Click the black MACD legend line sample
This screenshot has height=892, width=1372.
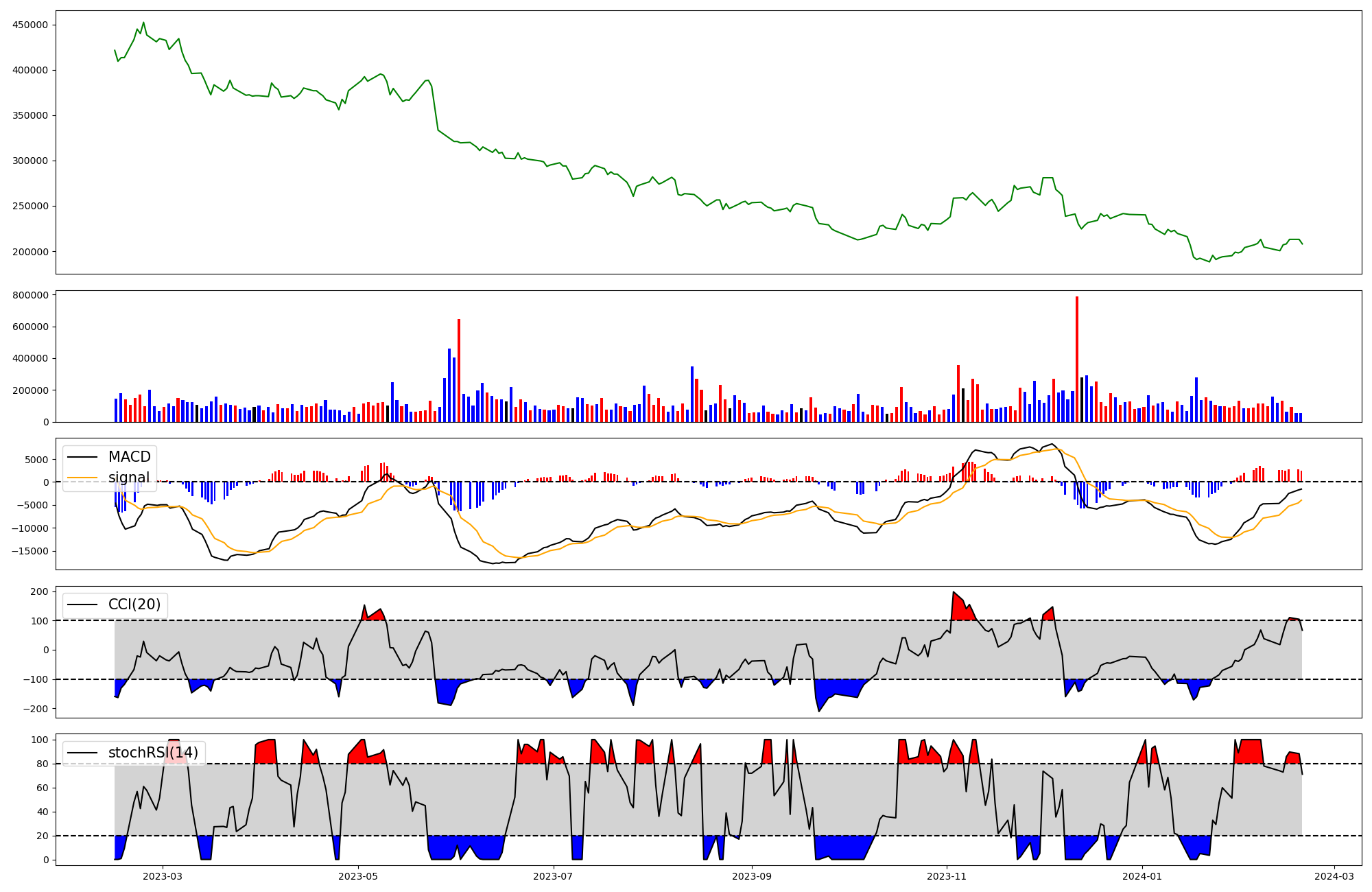point(84,458)
